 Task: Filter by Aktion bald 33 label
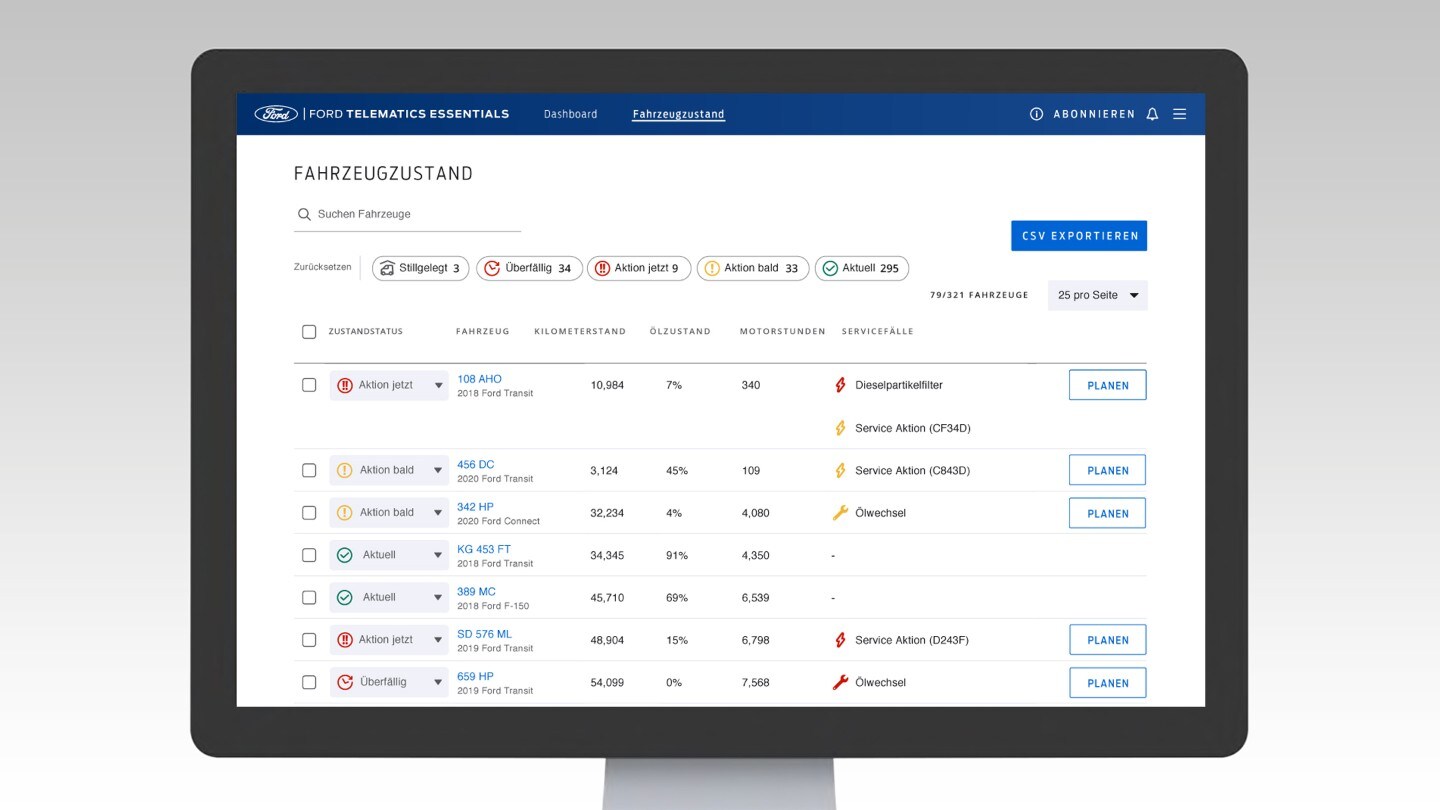(x=761, y=268)
